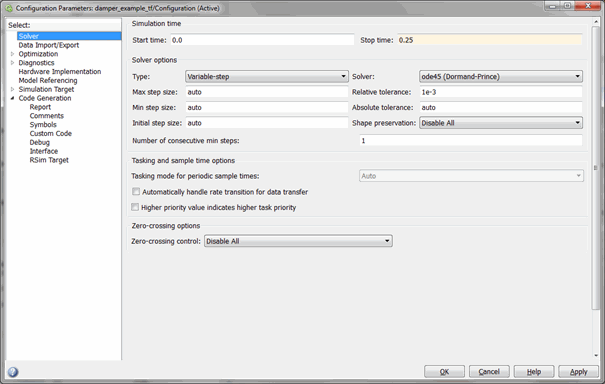Collapse the Code Generation tree node
605x384 pixels.
pos(12,98)
